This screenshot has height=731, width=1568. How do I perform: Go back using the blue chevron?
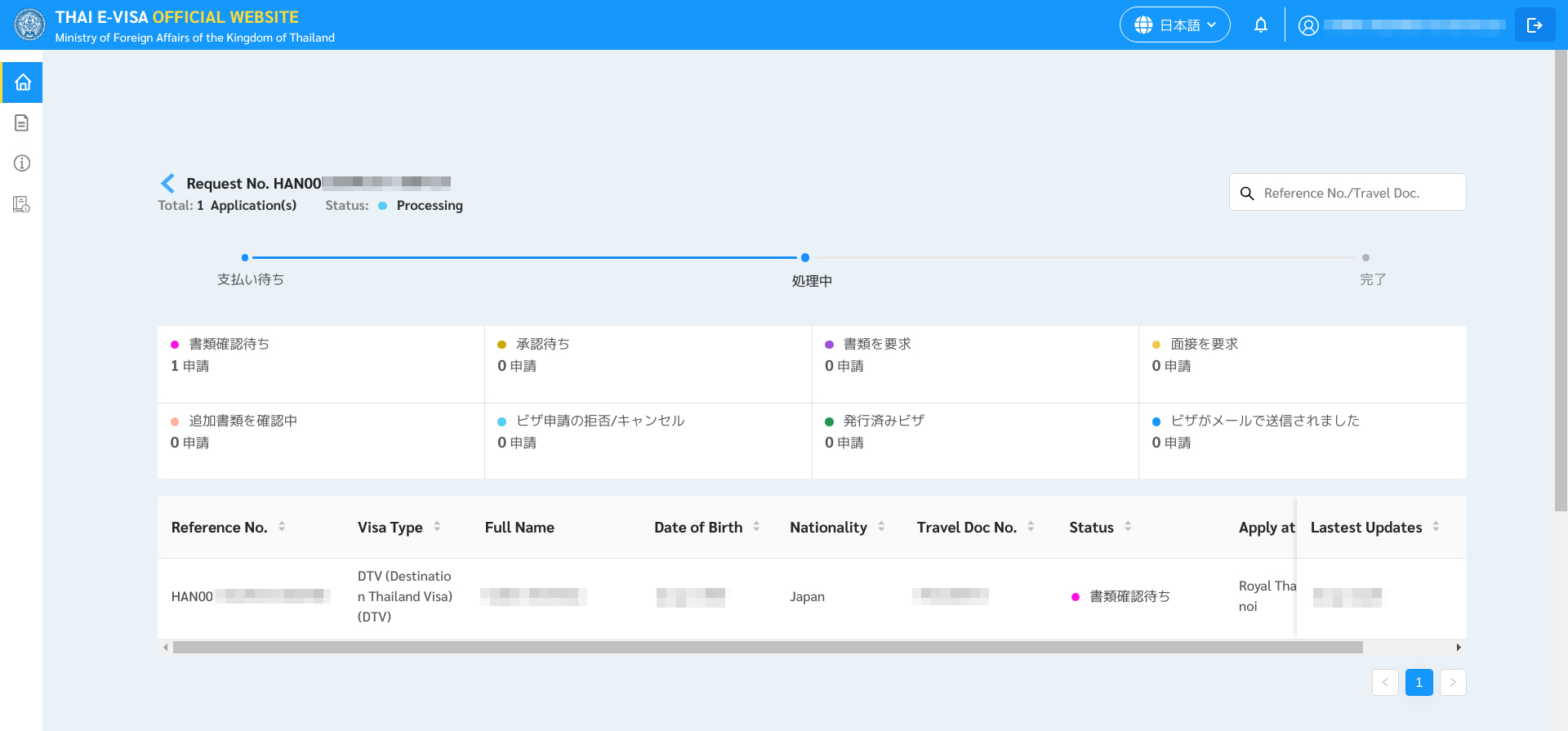(x=168, y=183)
